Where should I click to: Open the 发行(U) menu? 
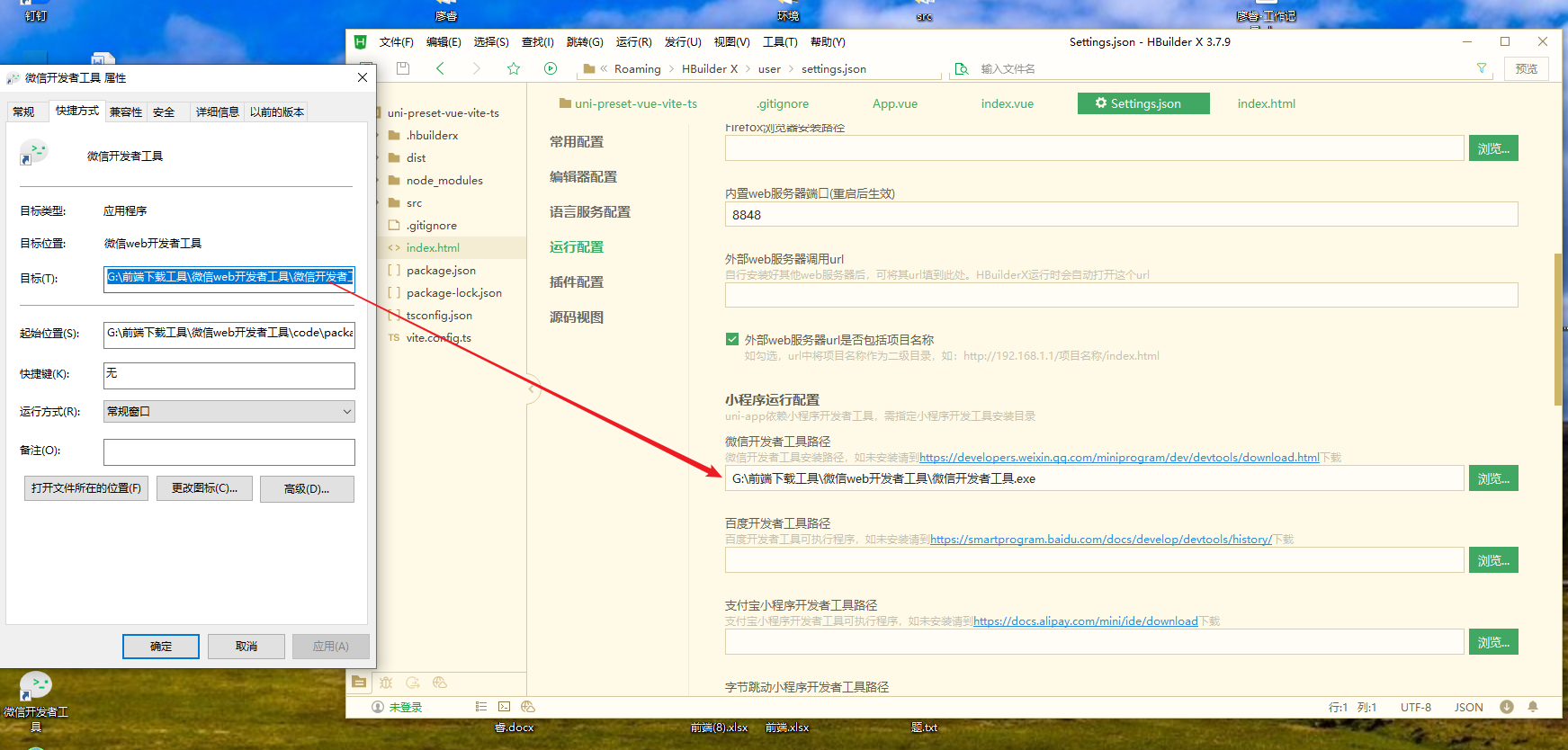pos(683,41)
